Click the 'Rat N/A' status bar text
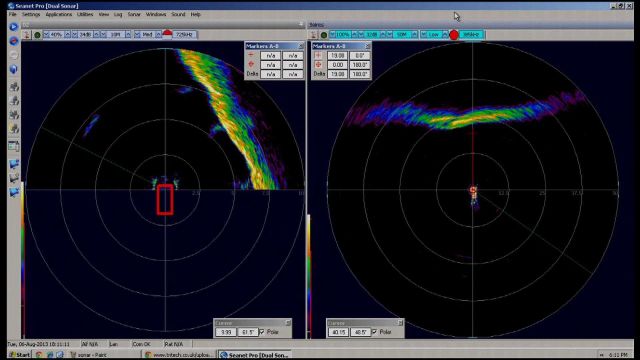640x360 pixels. [x=173, y=344]
